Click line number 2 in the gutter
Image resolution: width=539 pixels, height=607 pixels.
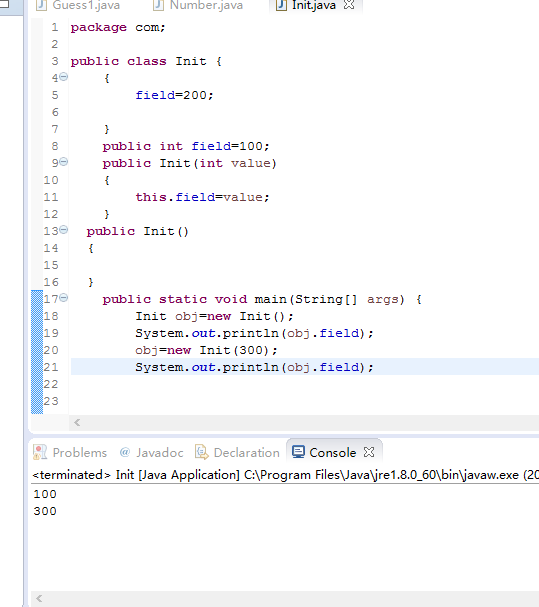click(x=55, y=44)
